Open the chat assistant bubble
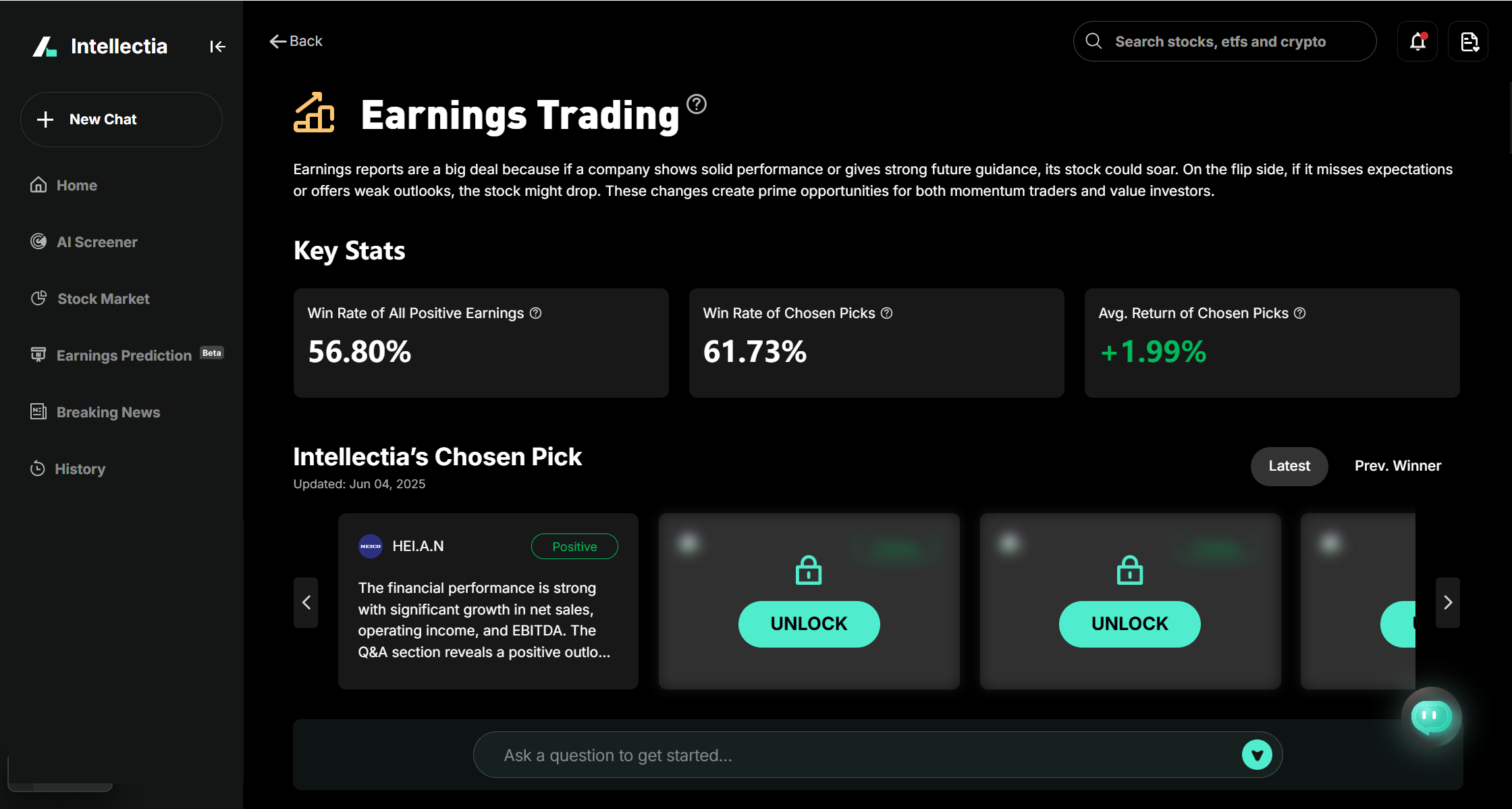Screen dimensions: 1512x809 pos(1432,717)
